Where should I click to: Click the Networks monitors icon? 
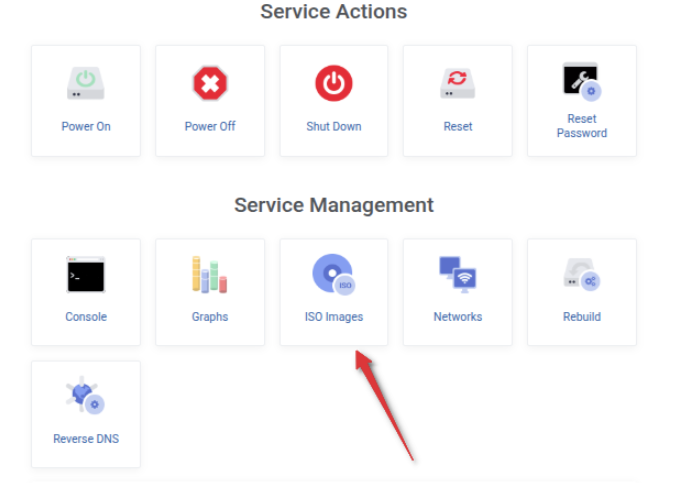[x=458, y=275]
